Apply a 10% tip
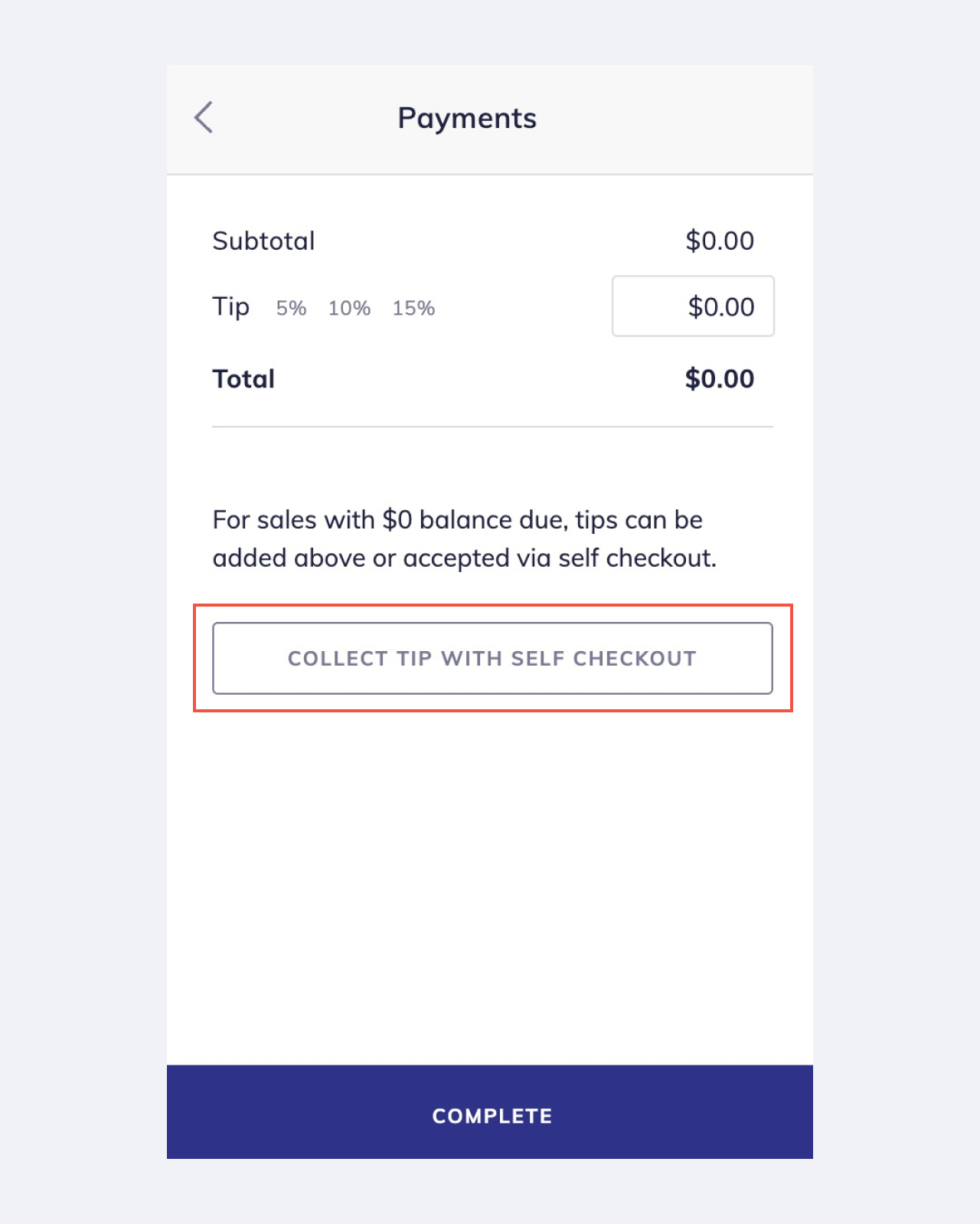Screen dimensions: 980x1224 click(349, 307)
